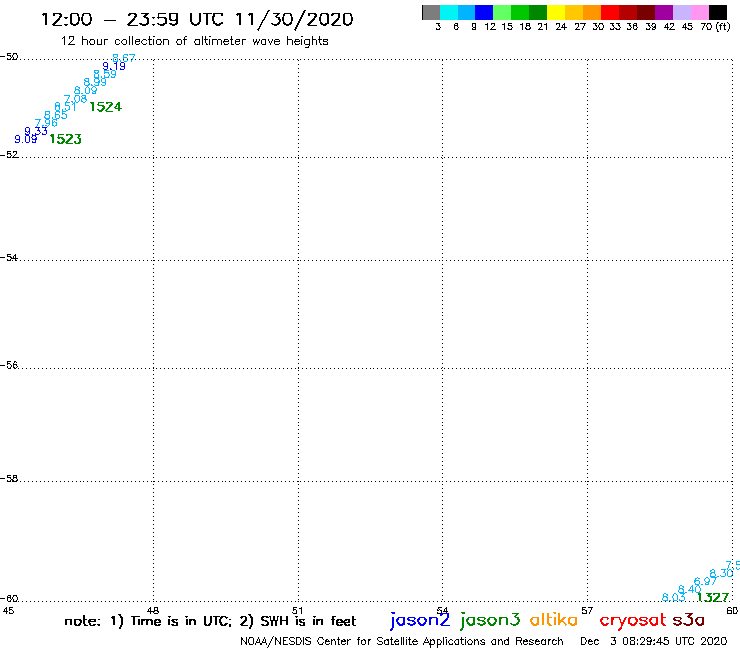The height and width of the screenshot is (650, 740).
Task: Click the '12:00 – 23:59 UTC 11/30/2020' title
Action: (197, 19)
